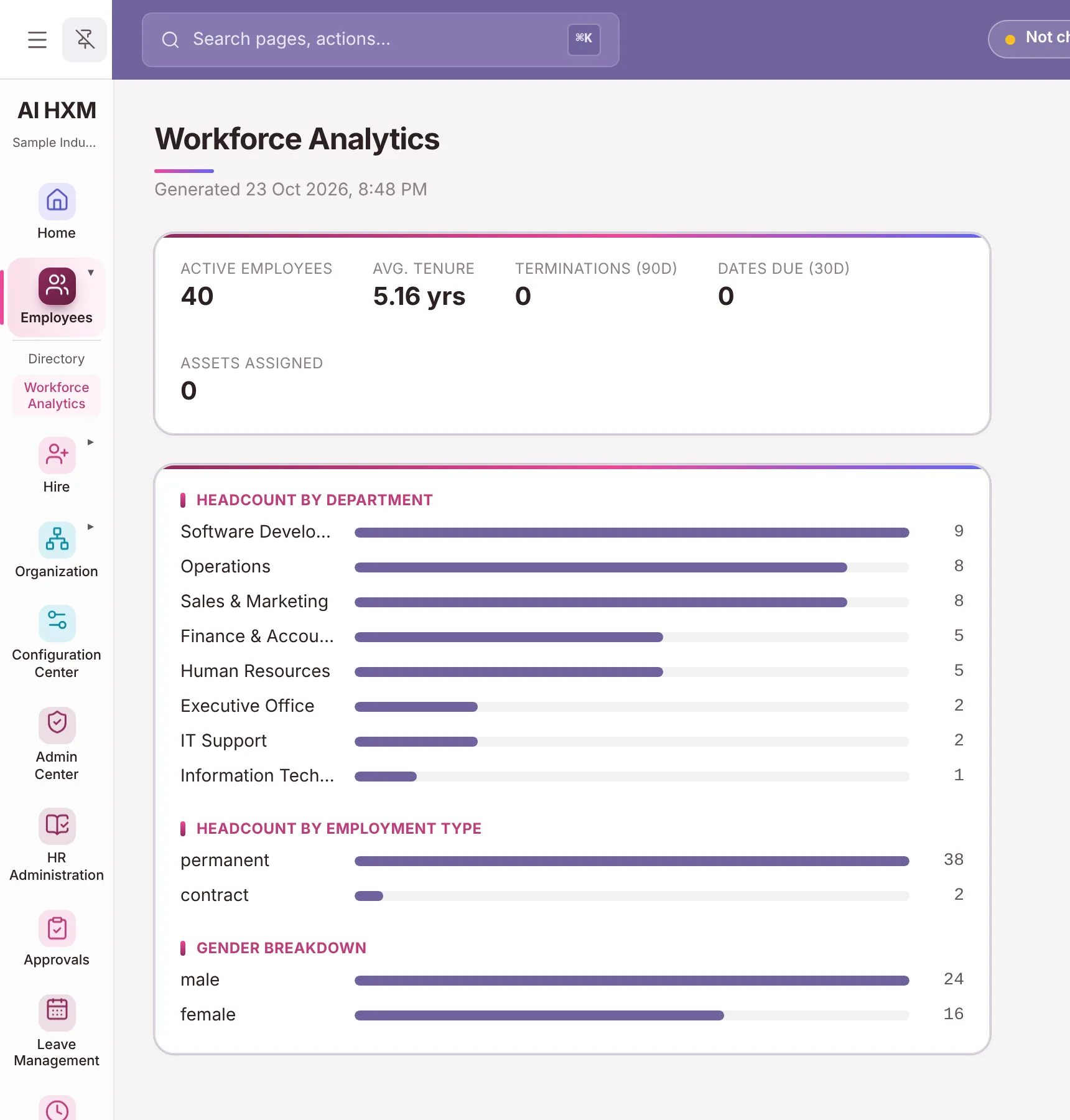The image size is (1070, 1120).
Task: Open Approvals clipboard icon
Action: pyautogui.click(x=57, y=928)
